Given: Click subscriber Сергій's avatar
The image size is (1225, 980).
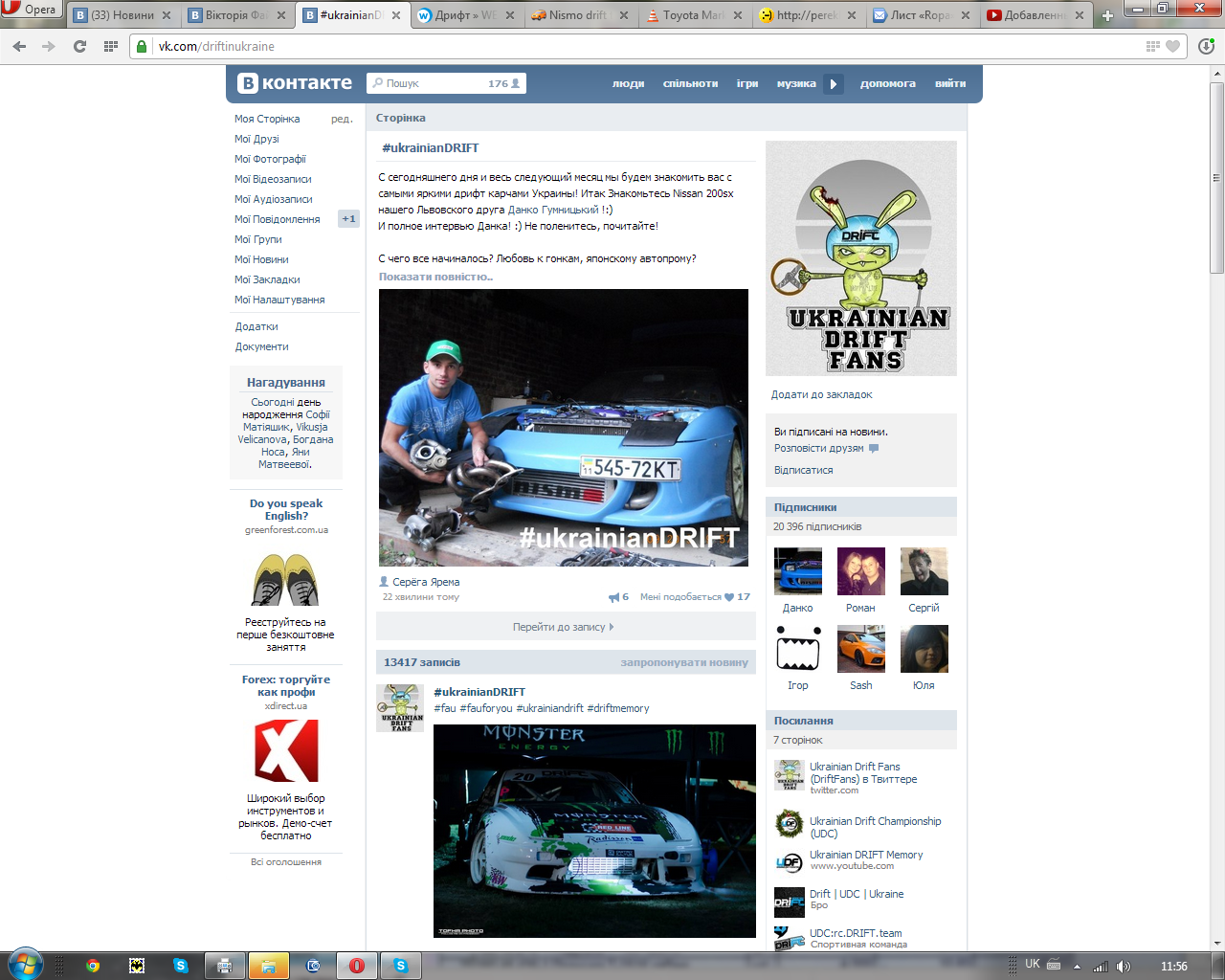Looking at the screenshot, I should (x=924, y=571).
